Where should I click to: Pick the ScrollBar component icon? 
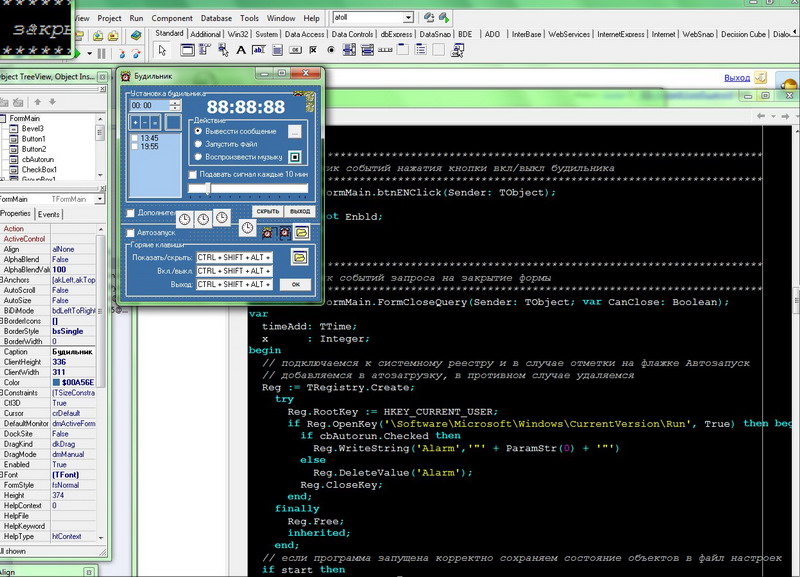pos(385,50)
